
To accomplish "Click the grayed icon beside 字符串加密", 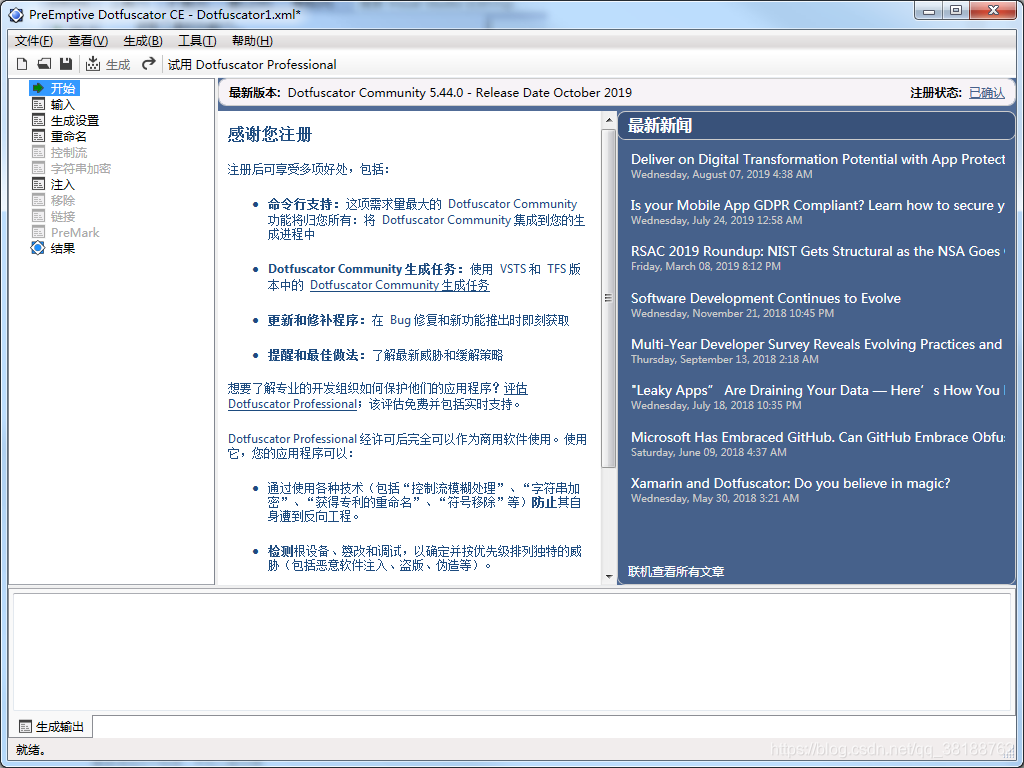I will tap(39, 168).
